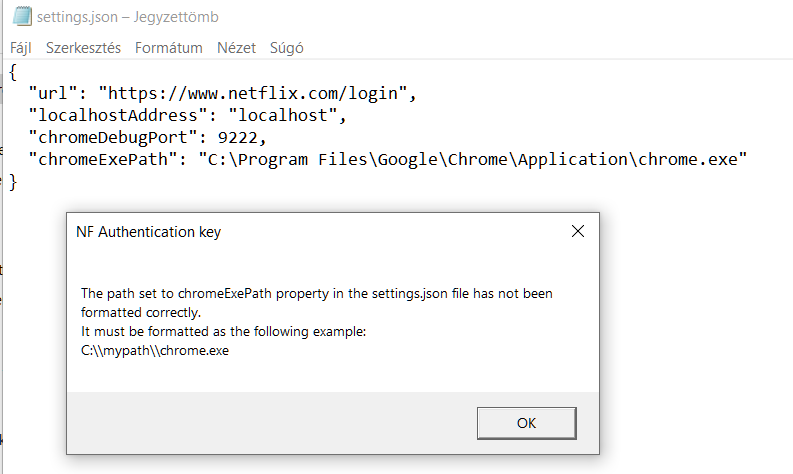793x474 pixels.
Task: Open the Szerkesztés menu
Action: (83, 48)
